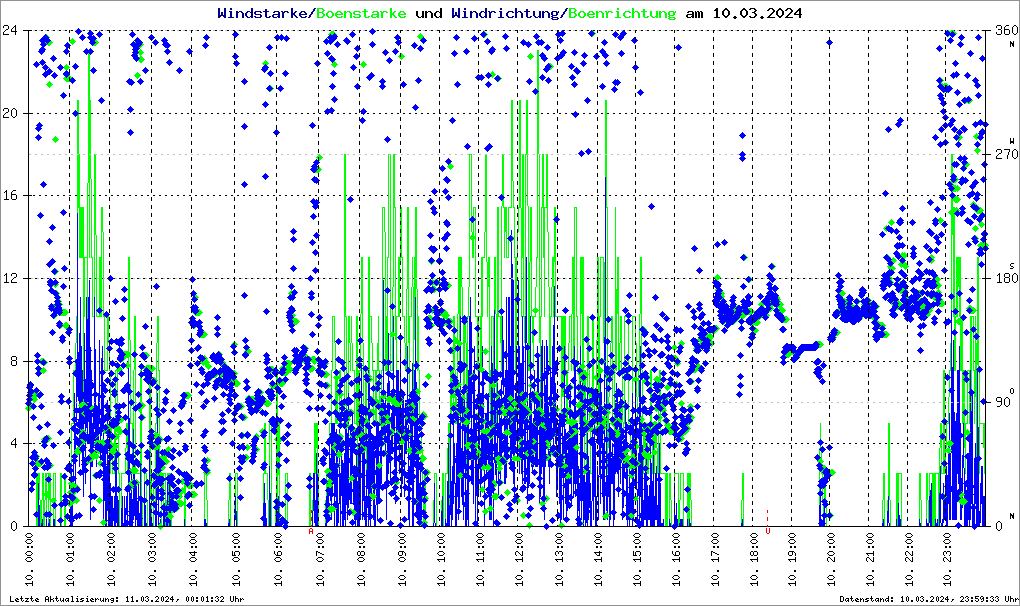
Task: Click the green 'Boenstarke' title label
Action: (x=362, y=13)
